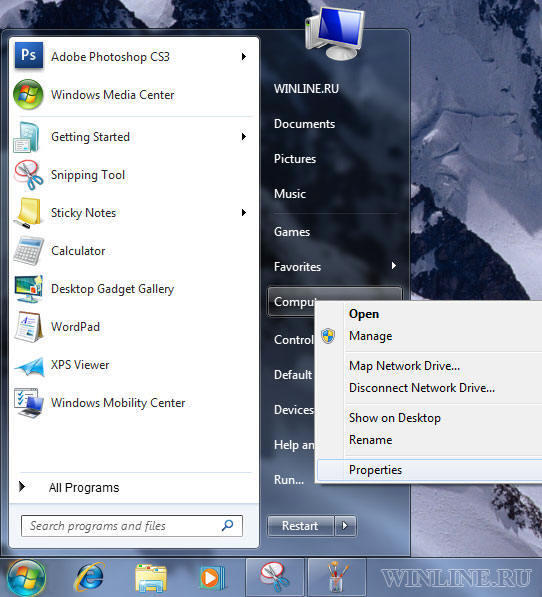
Task: Open Pictures from Start menu
Action: click(295, 159)
